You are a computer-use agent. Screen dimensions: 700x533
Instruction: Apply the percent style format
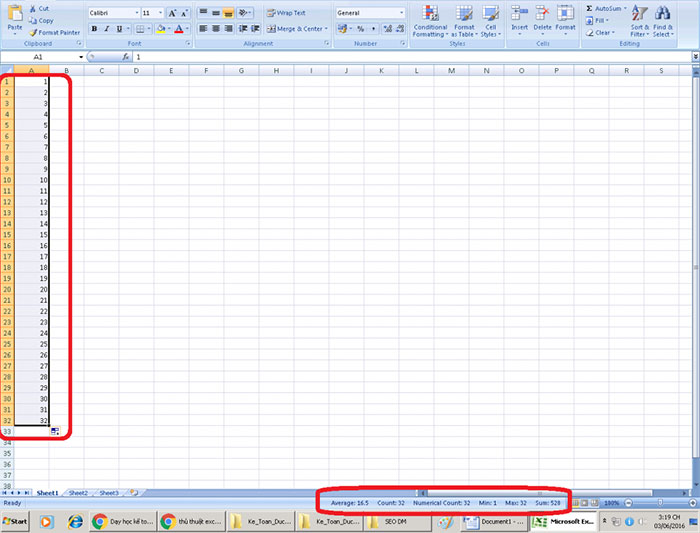pos(361,29)
